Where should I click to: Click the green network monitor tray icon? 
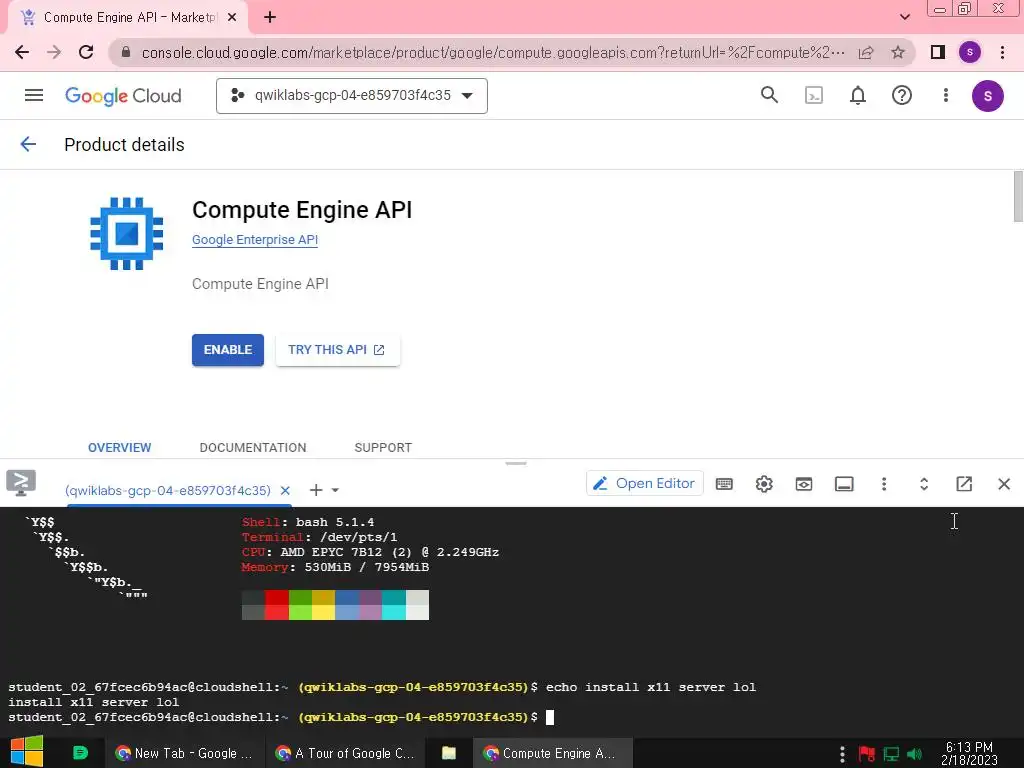(x=891, y=754)
